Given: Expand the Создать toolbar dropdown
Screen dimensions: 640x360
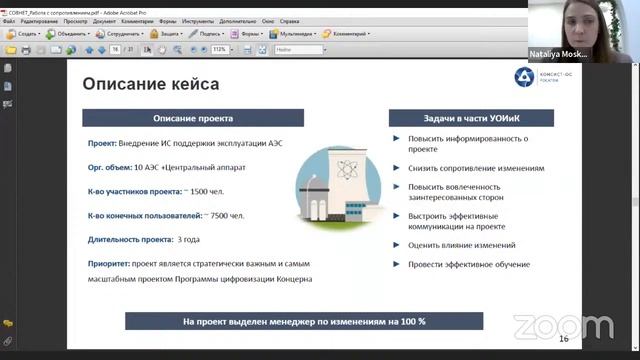Looking at the screenshot, I should tap(39, 34).
